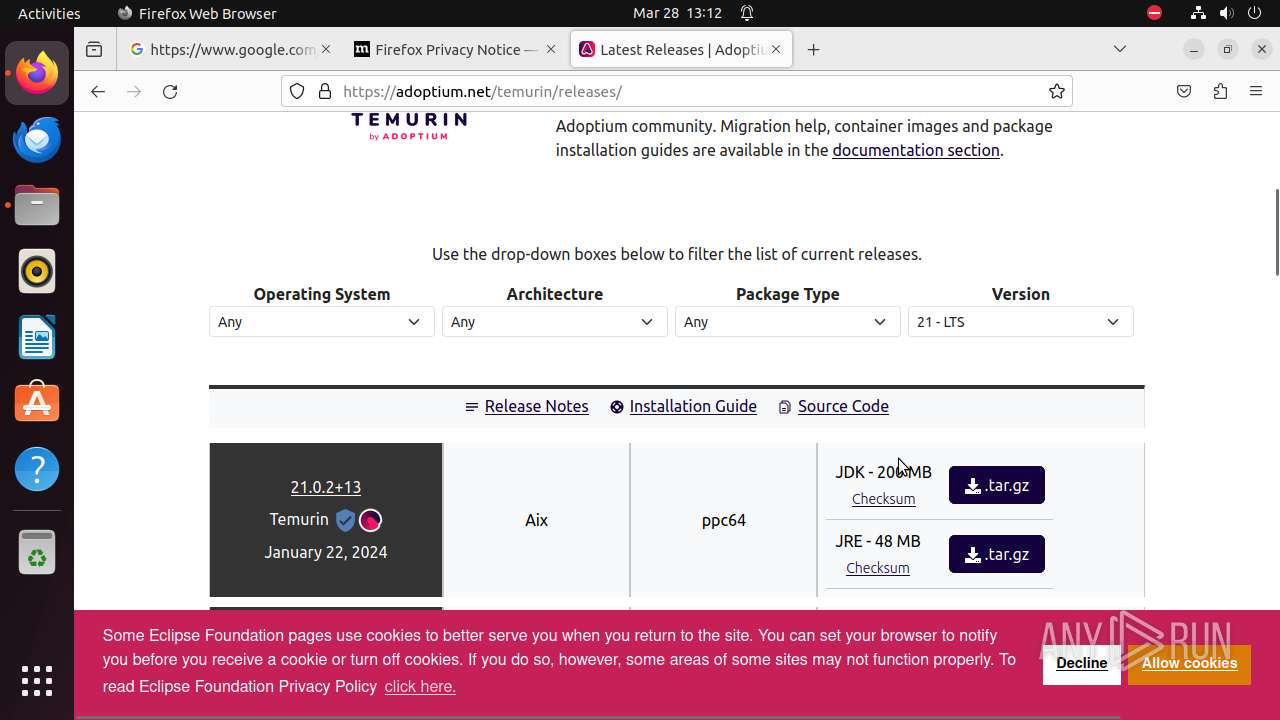Viewport: 1280px width, 720px height.
Task: Follow the privacy policy 'click here' link
Action: pos(420,686)
